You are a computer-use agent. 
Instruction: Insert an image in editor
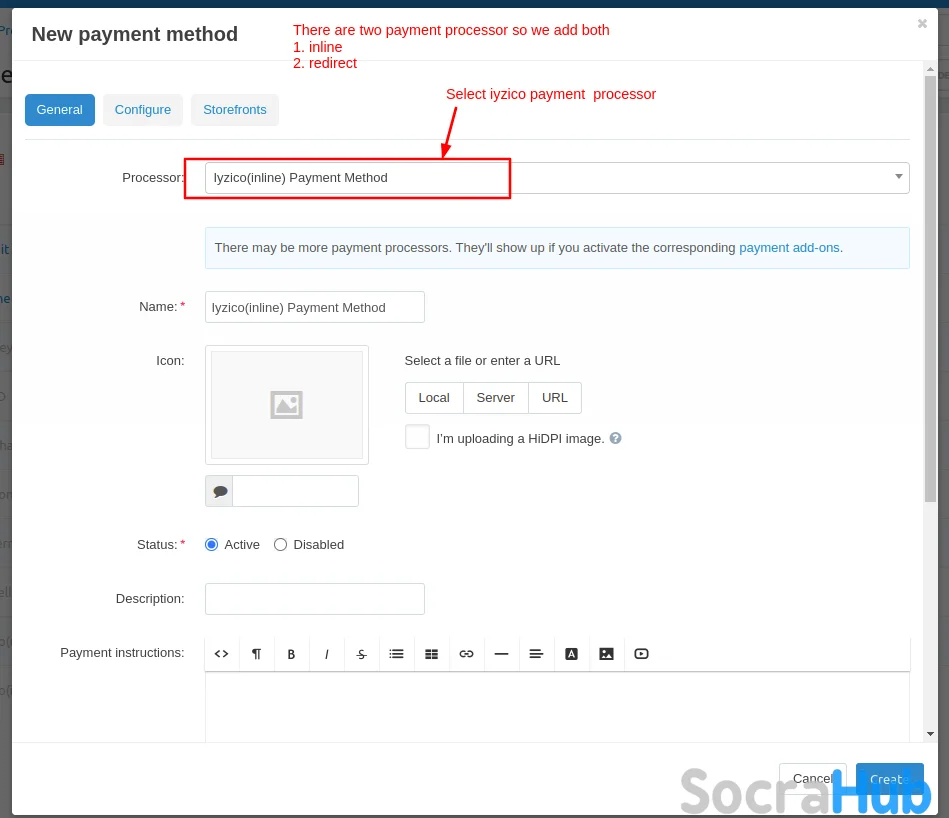606,653
